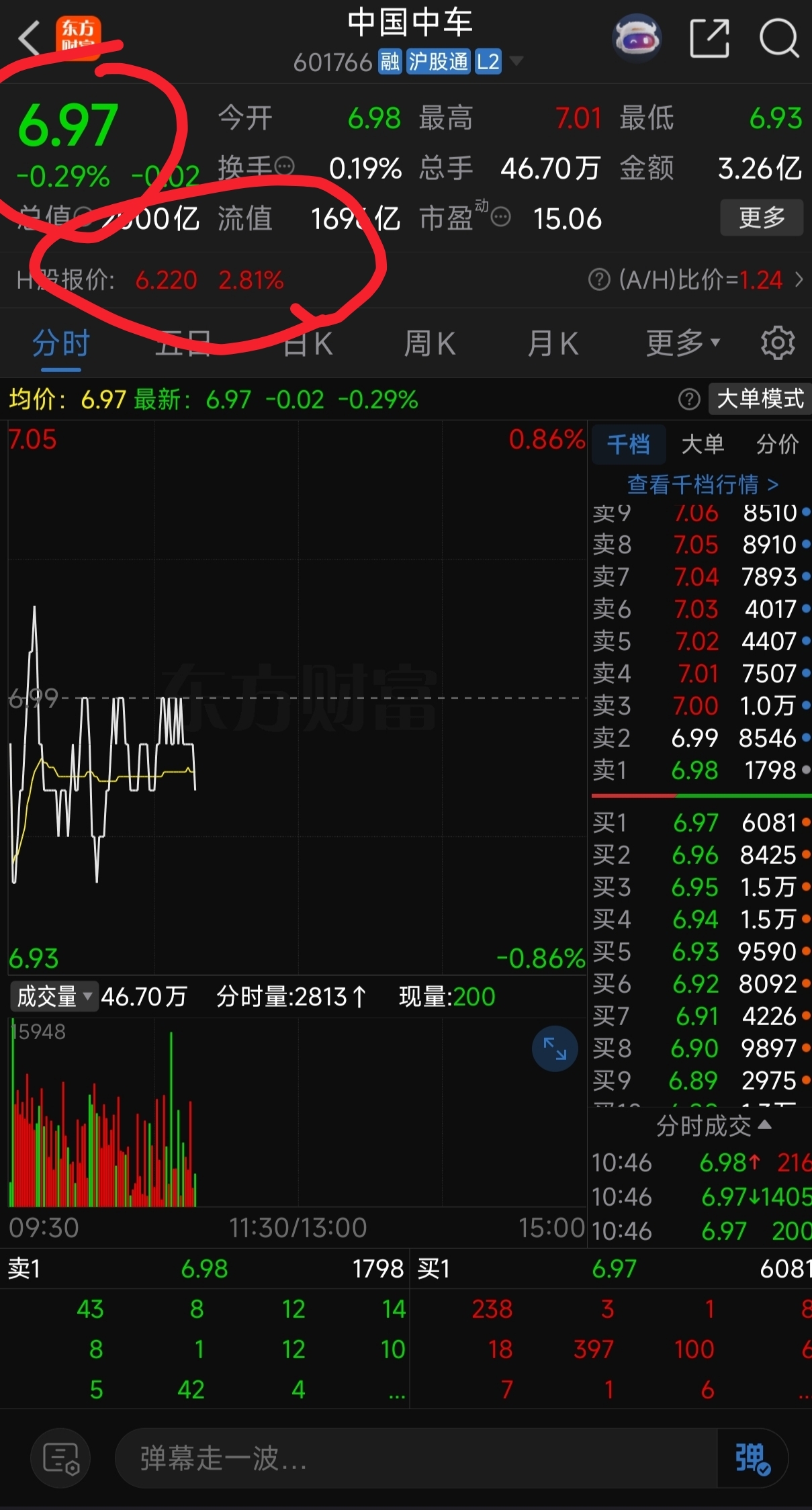
Task: Select the 千档 order book tab
Action: pos(629,444)
